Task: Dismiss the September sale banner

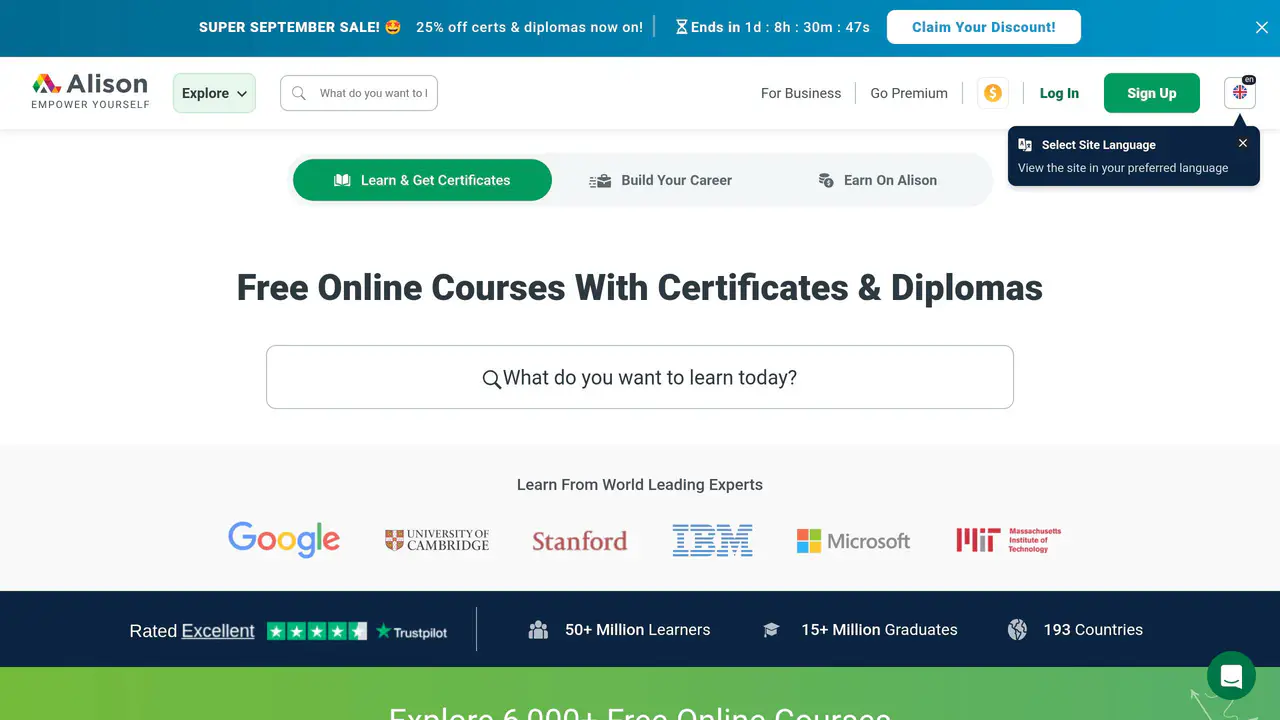Action: [1262, 28]
